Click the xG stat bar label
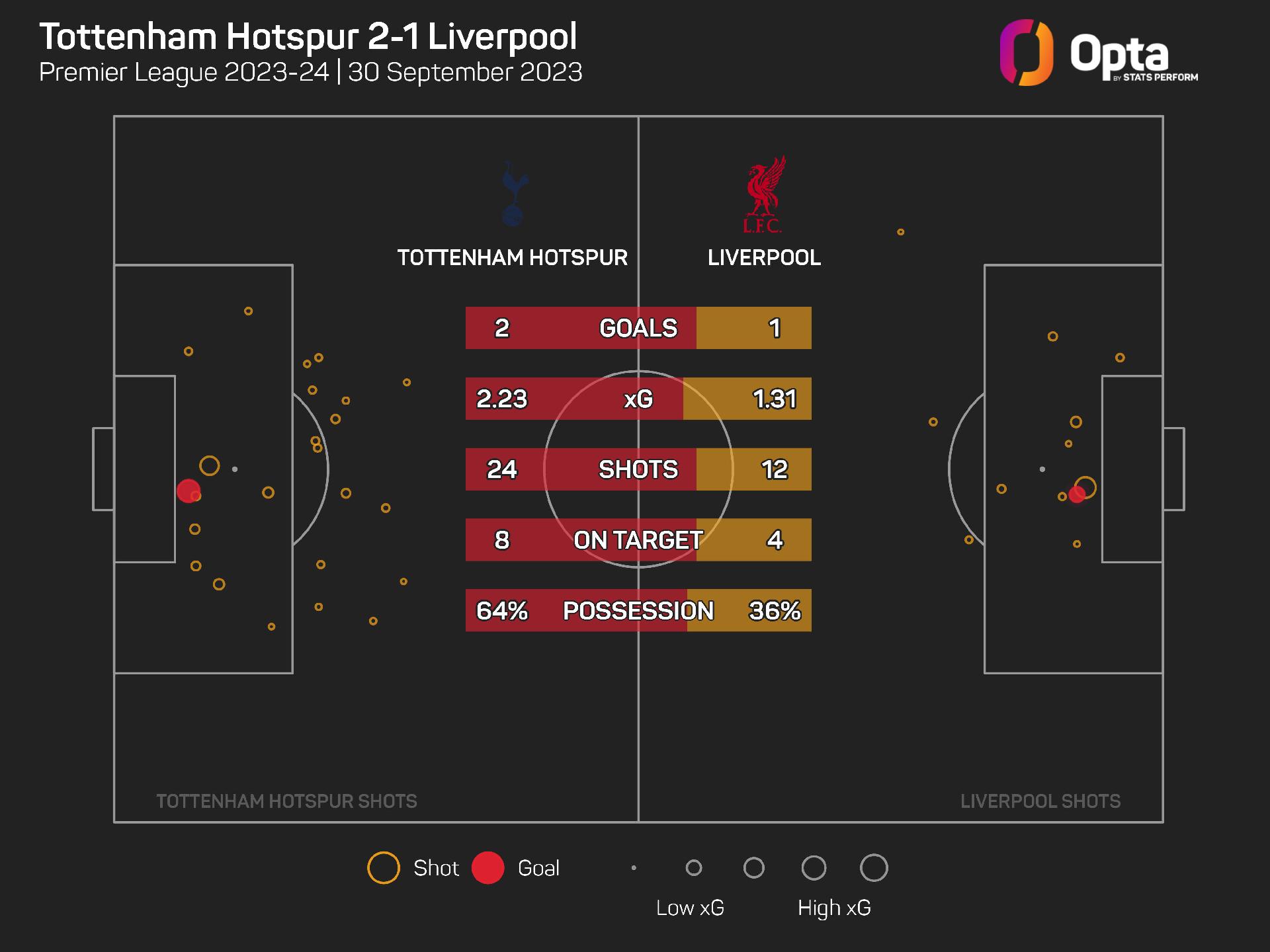1270x952 pixels. (638, 399)
